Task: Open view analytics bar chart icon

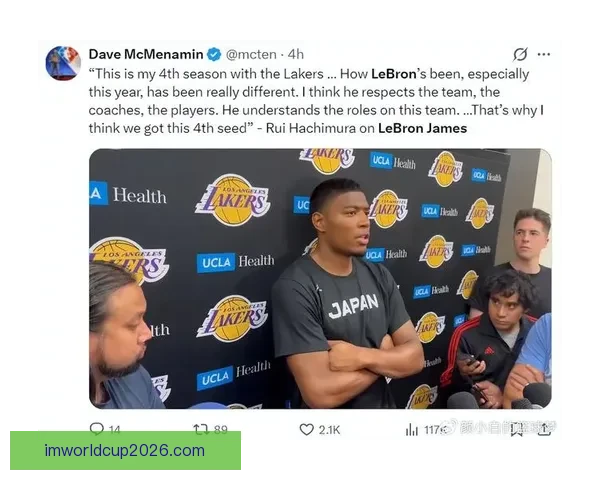Action: pos(412,430)
